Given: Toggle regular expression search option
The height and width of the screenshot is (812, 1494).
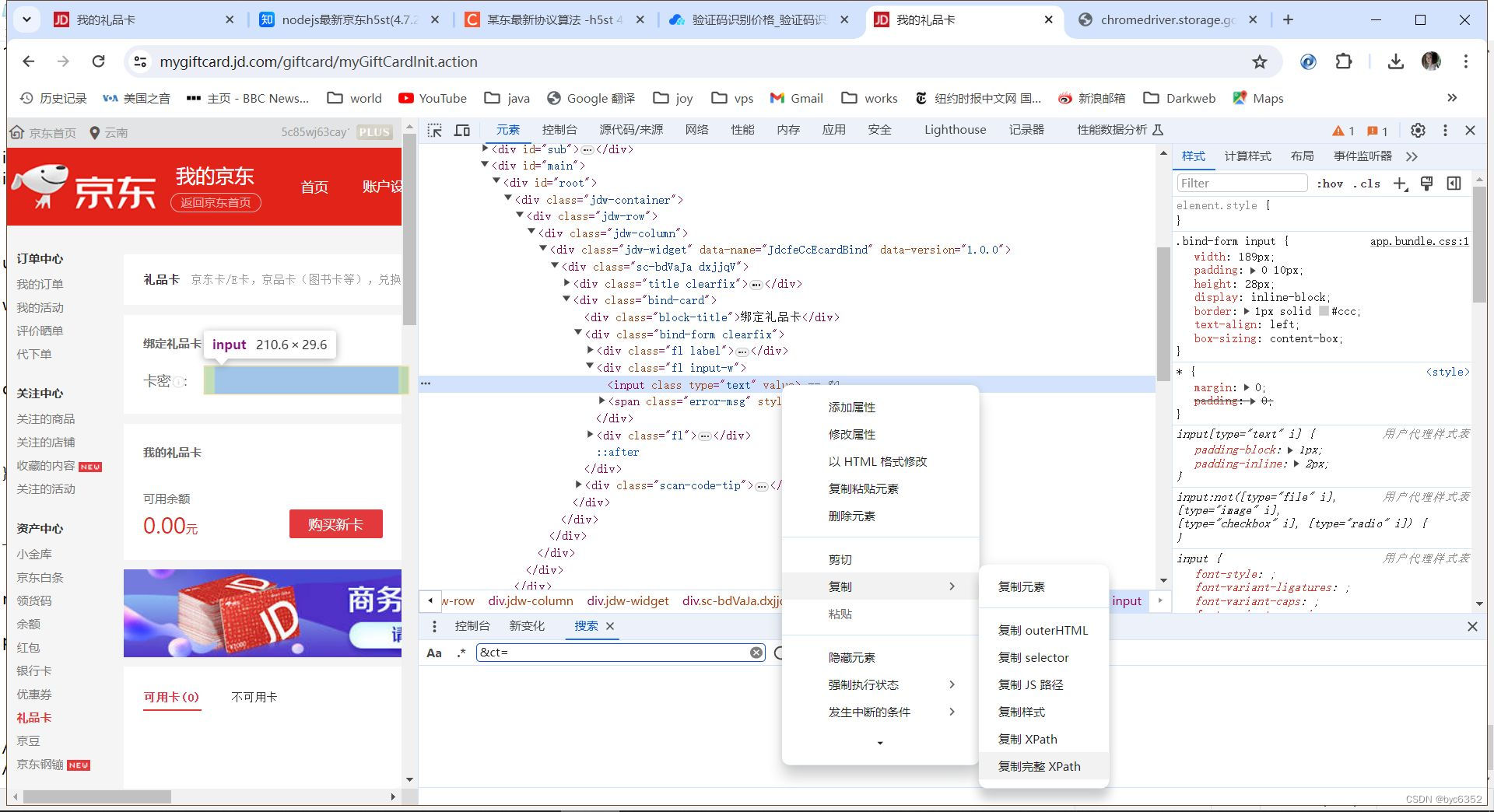Looking at the screenshot, I should point(461,653).
